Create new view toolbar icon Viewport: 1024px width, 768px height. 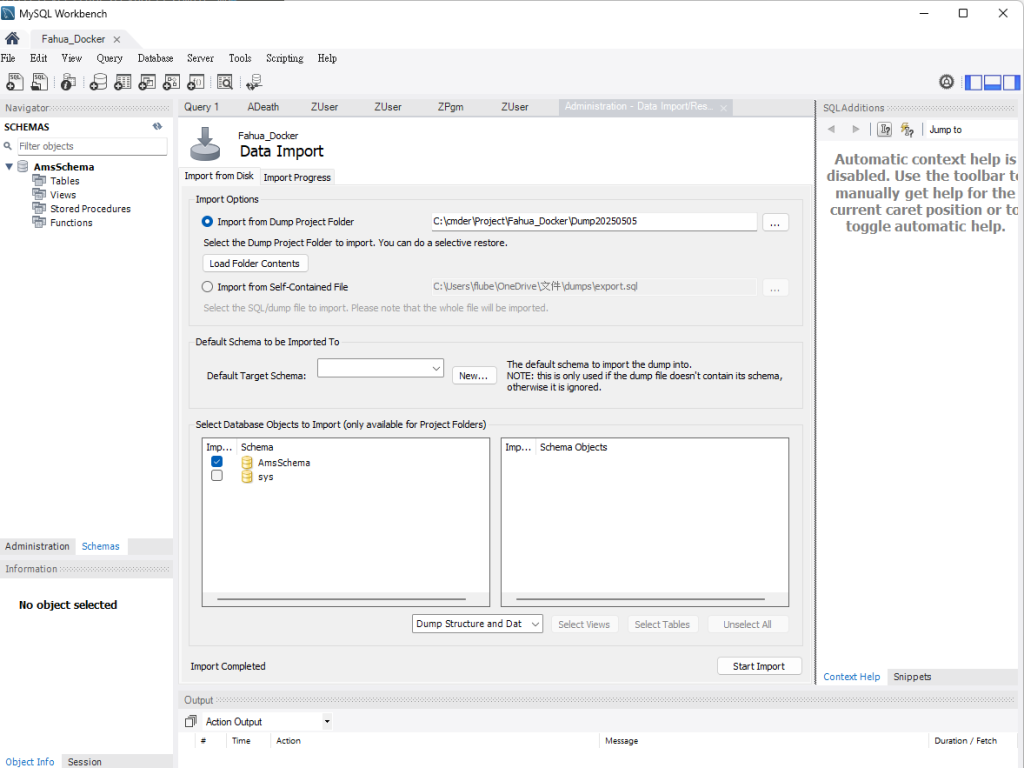pos(147,82)
